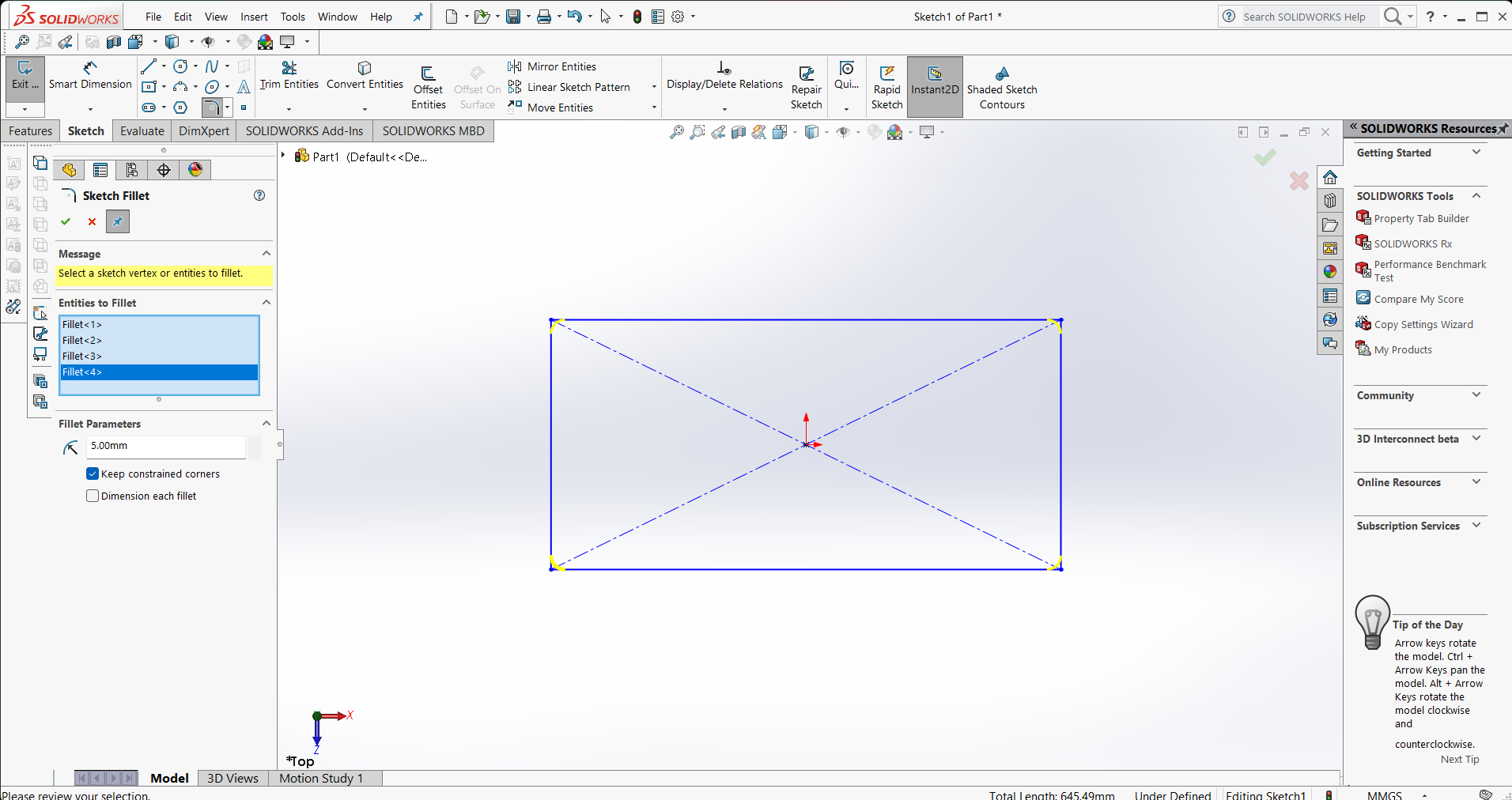Screen dimensions: 1512x800
Task: Switch to 3D Views tab
Action: 232,779
